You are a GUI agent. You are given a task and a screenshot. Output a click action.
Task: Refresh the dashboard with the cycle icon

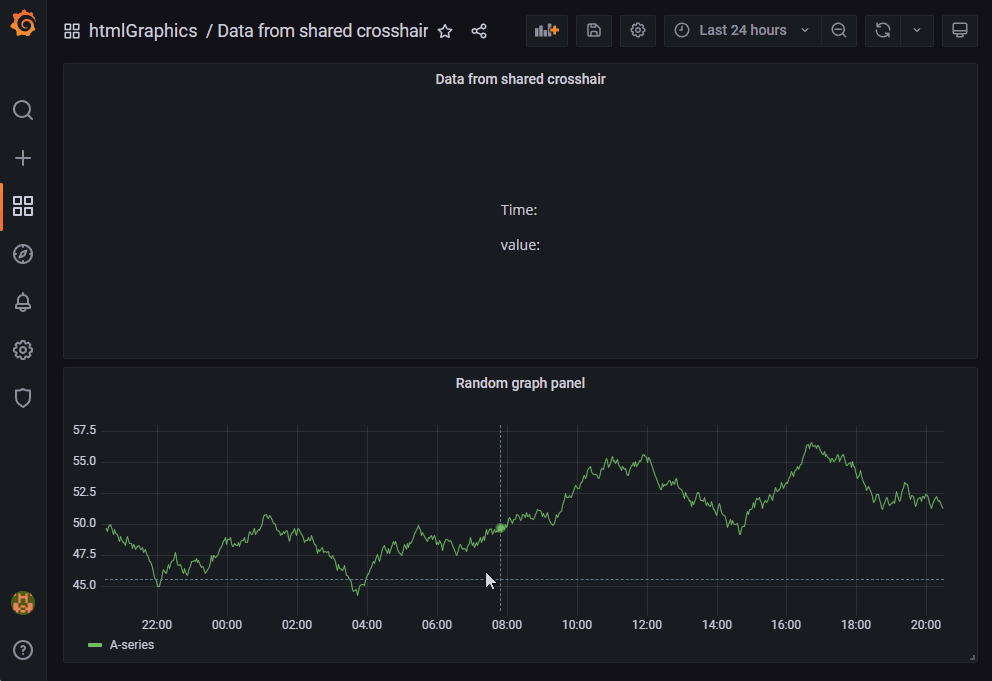pos(882,30)
